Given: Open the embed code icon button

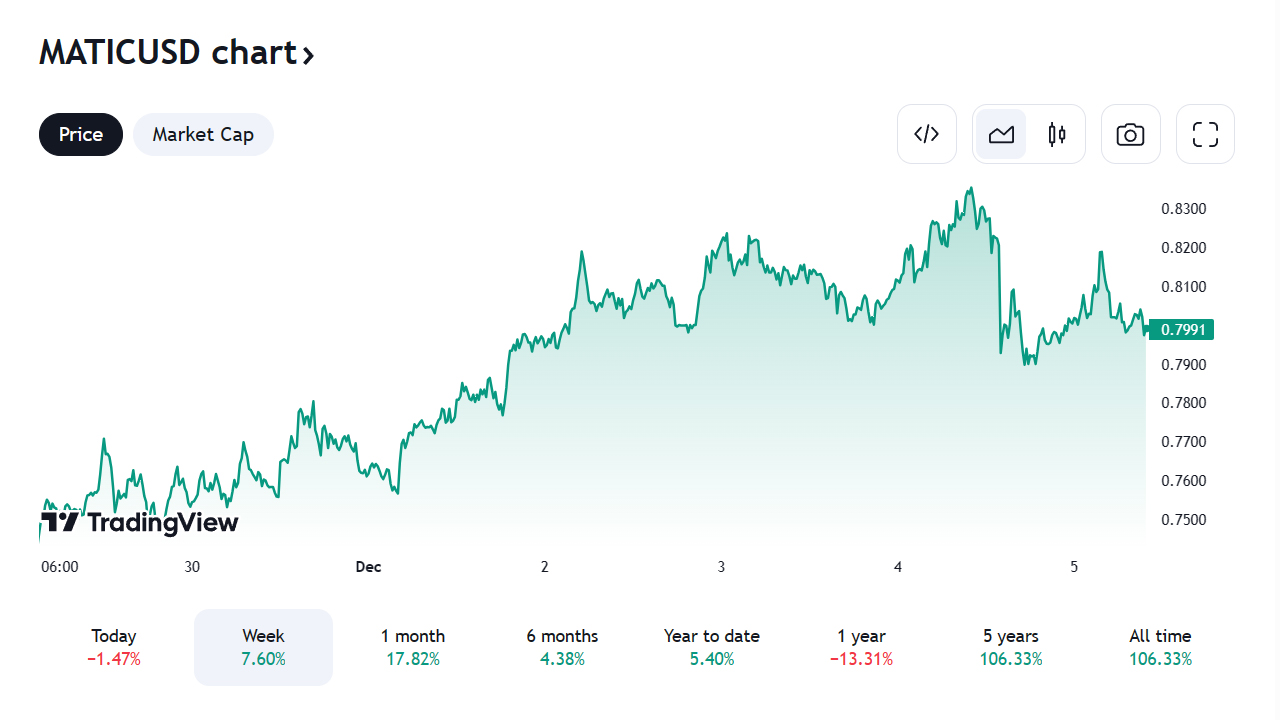Looking at the screenshot, I should 927,134.
